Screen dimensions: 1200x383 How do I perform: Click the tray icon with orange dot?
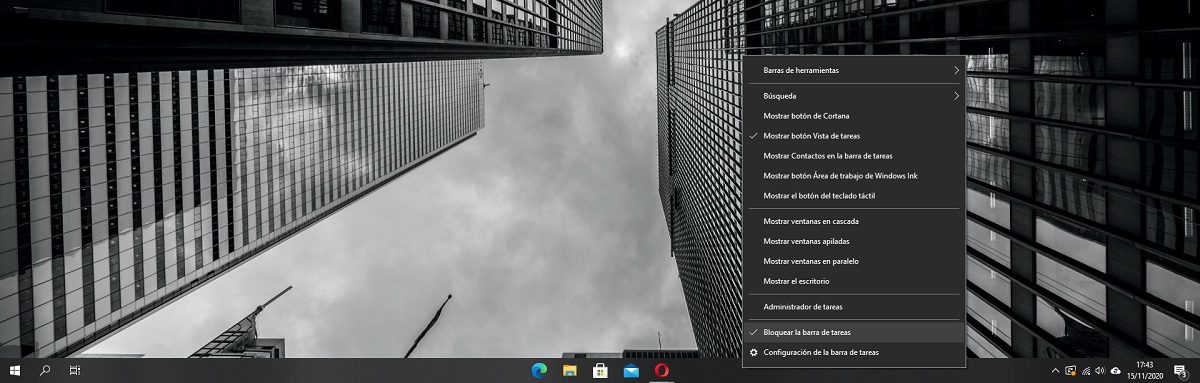(1071, 371)
